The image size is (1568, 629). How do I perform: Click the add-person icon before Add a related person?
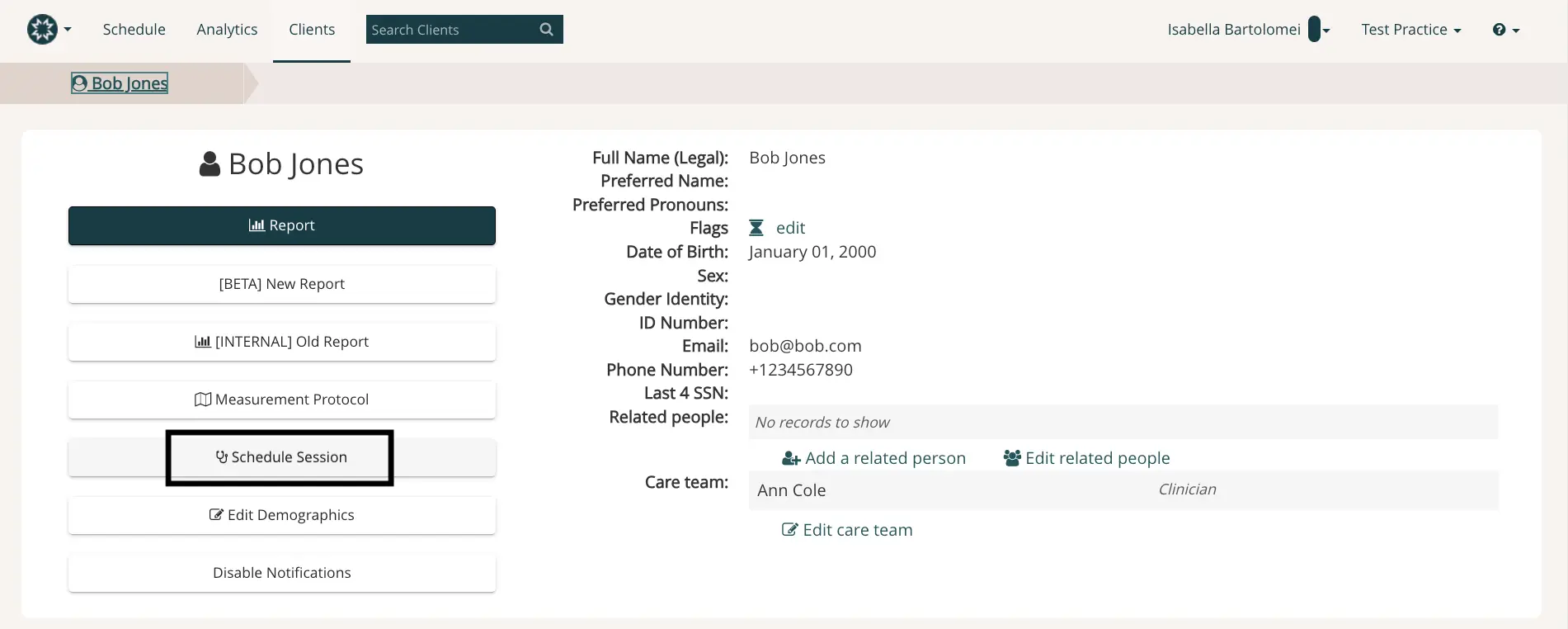[791, 458]
